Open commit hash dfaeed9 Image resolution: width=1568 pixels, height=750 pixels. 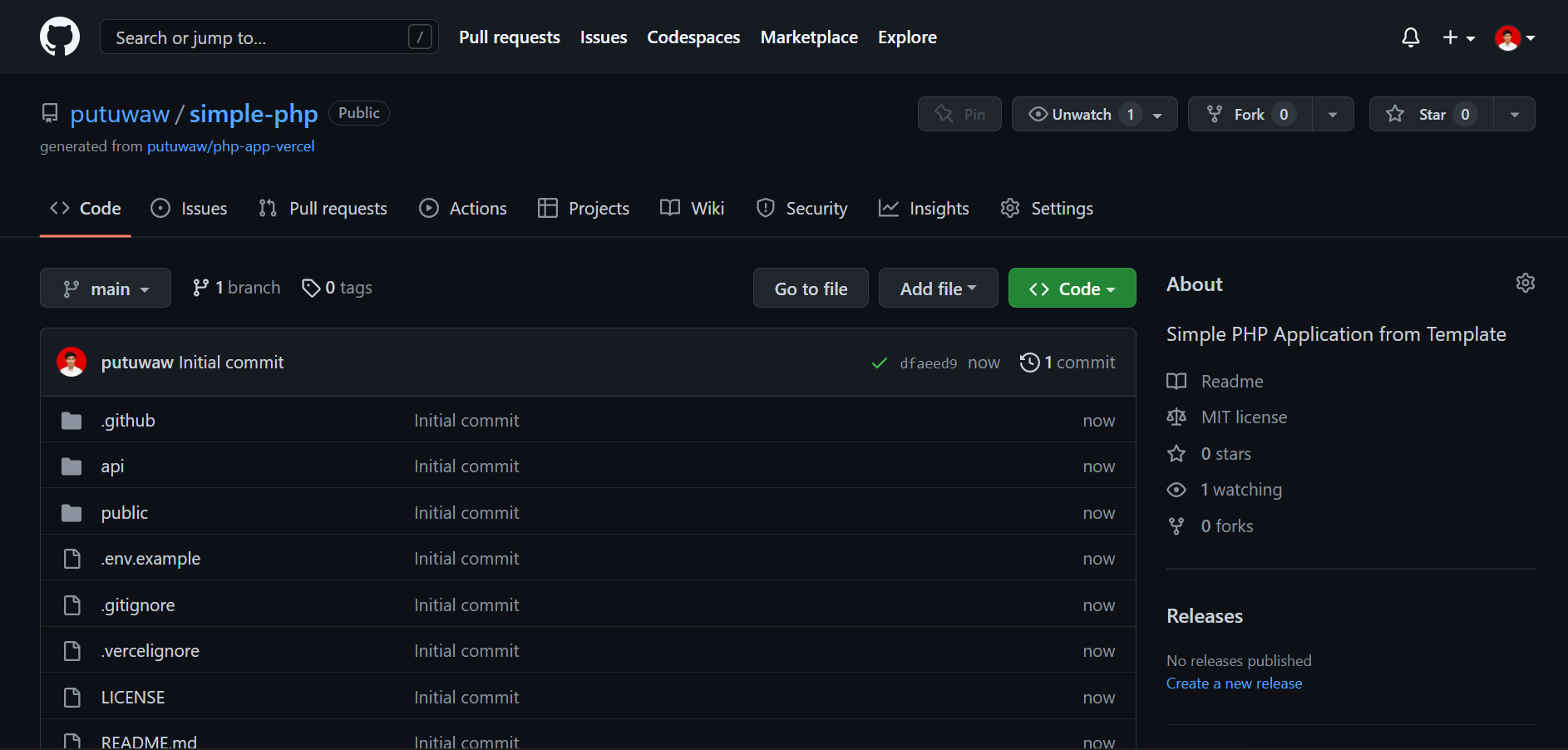click(x=928, y=363)
